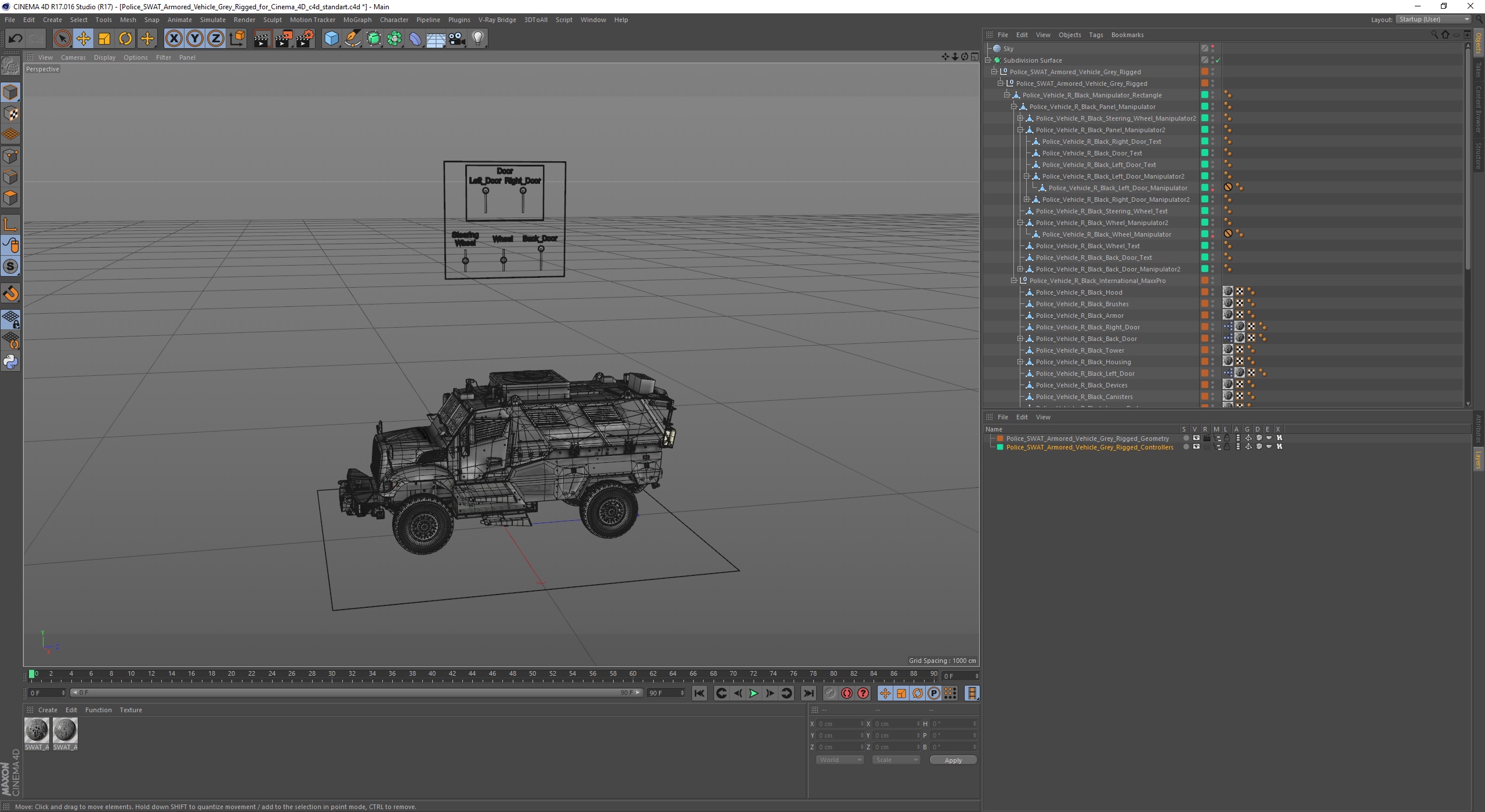Screen dimensions: 1485x812
Task: Collapse Police_Vehicle_R_Black_Manipulator_Rectangle tree node
Action: (x=1008, y=95)
